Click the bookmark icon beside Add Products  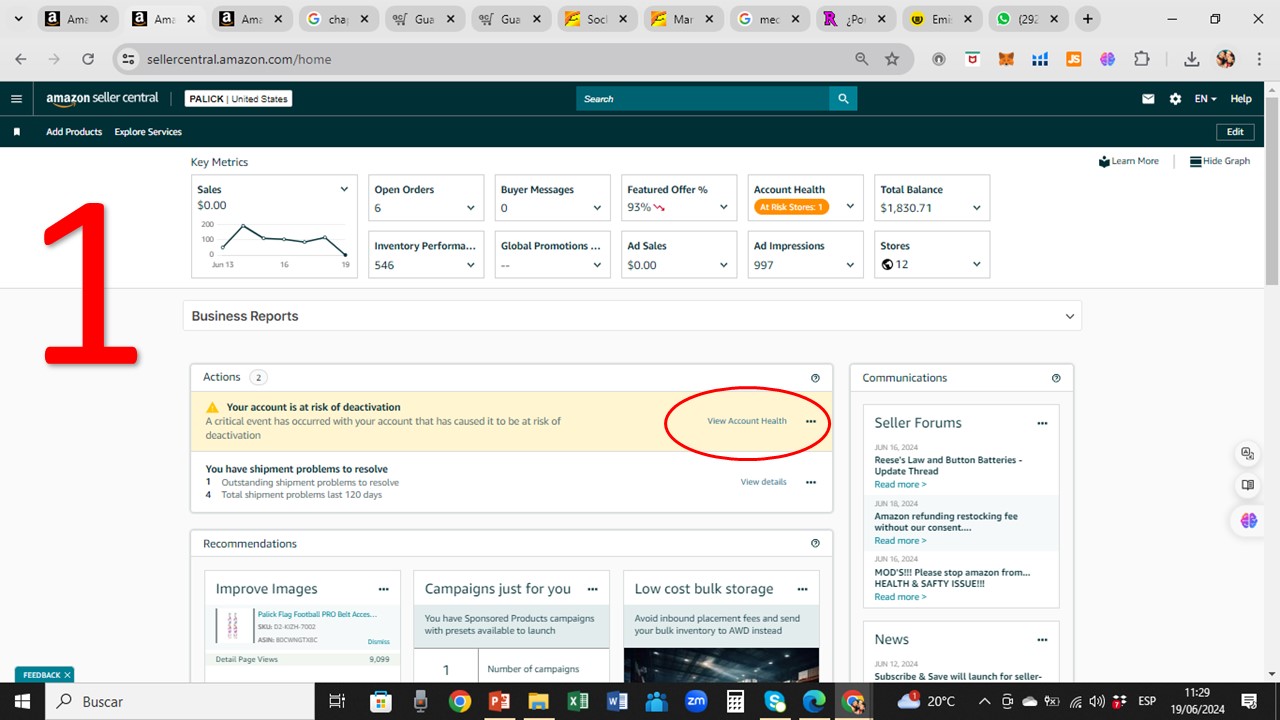coord(17,132)
